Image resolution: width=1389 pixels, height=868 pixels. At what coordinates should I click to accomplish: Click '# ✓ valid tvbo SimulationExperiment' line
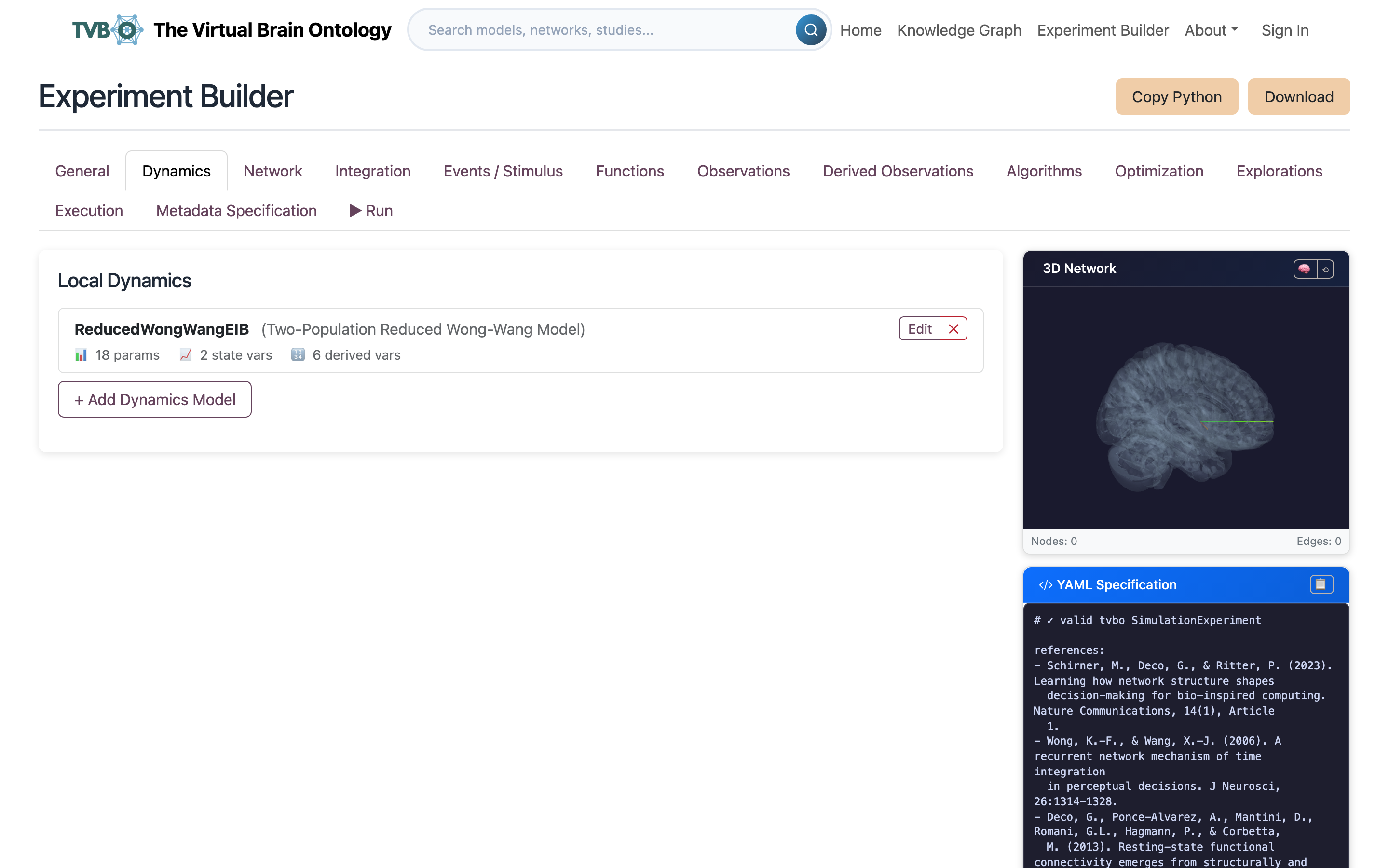coord(1147,621)
